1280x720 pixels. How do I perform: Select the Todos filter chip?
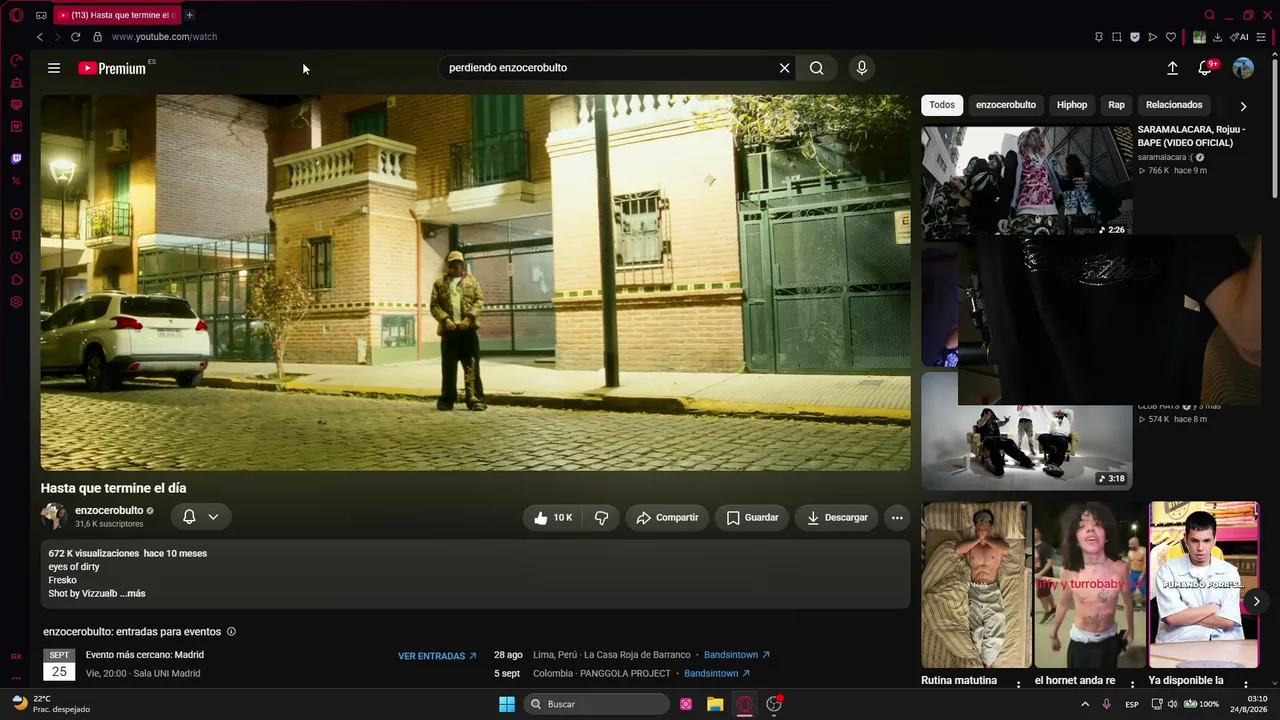click(x=942, y=105)
